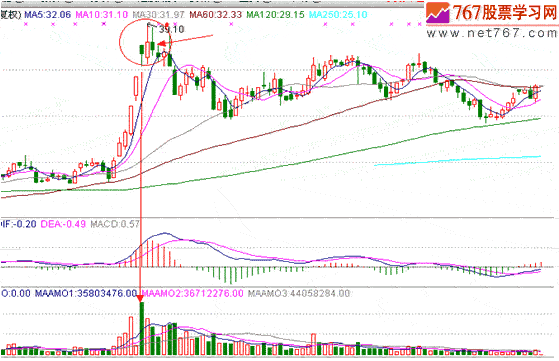The width and height of the screenshot is (559, 361).
Task: Click the red downward arrowhead above volume spike
Action: [x=141, y=297]
